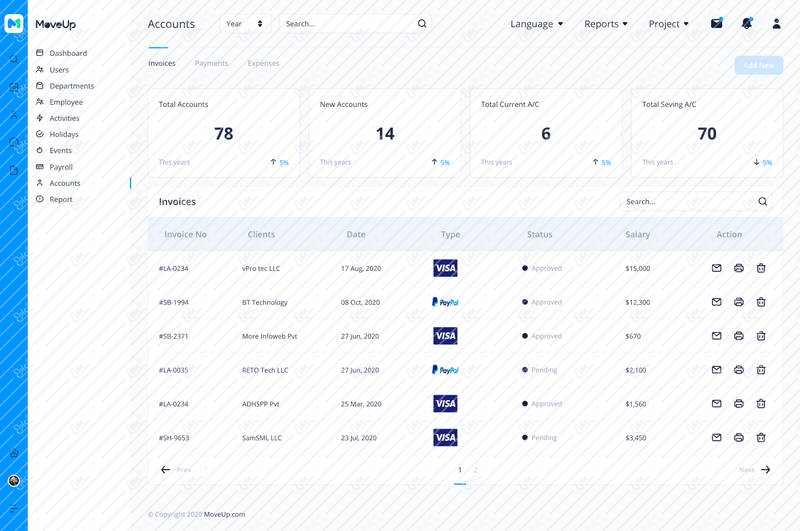This screenshot has width=800, height=531.
Task: Expand the Reports dropdown
Action: pos(606,24)
